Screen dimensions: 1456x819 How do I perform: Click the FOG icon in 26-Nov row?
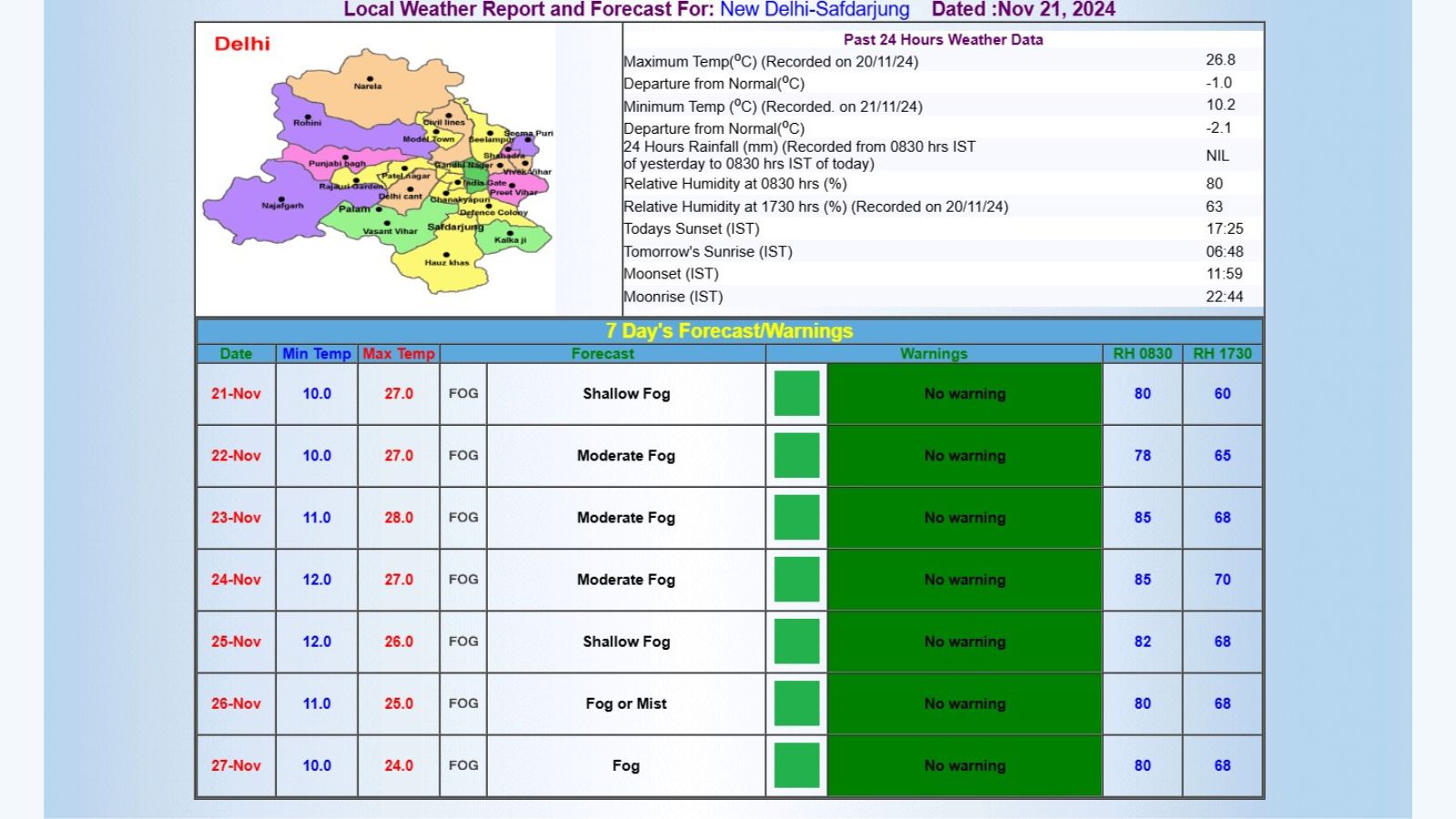(463, 703)
